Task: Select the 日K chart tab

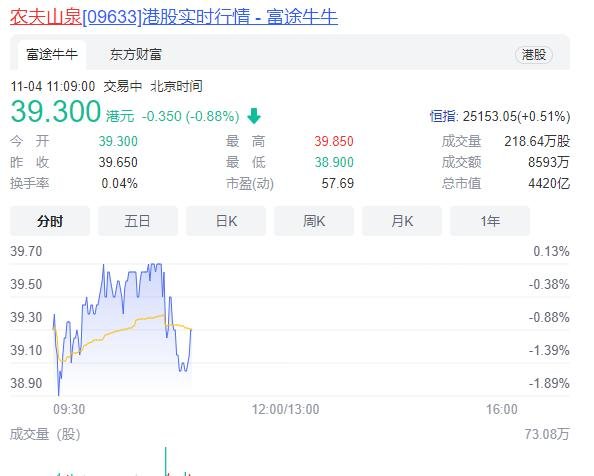Action: pos(226,221)
